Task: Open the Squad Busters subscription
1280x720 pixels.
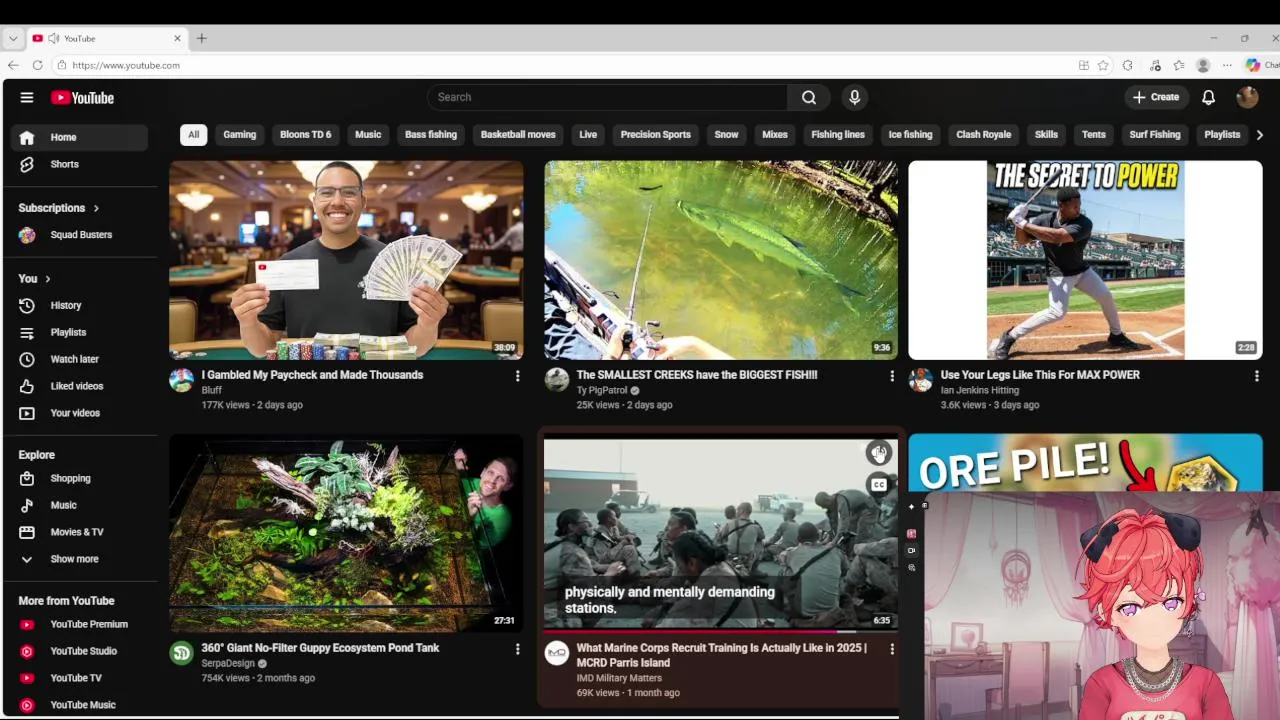Action: click(79, 235)
